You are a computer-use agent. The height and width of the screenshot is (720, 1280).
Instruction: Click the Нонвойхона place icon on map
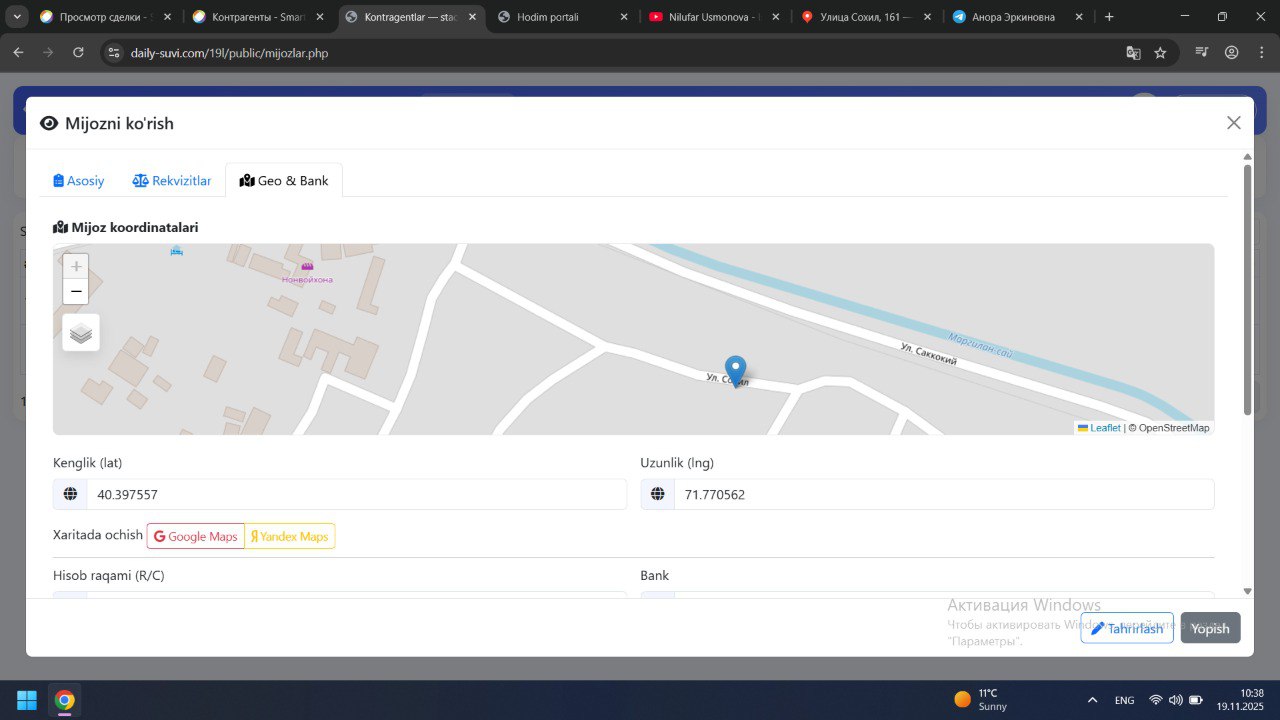coord(307,266)
